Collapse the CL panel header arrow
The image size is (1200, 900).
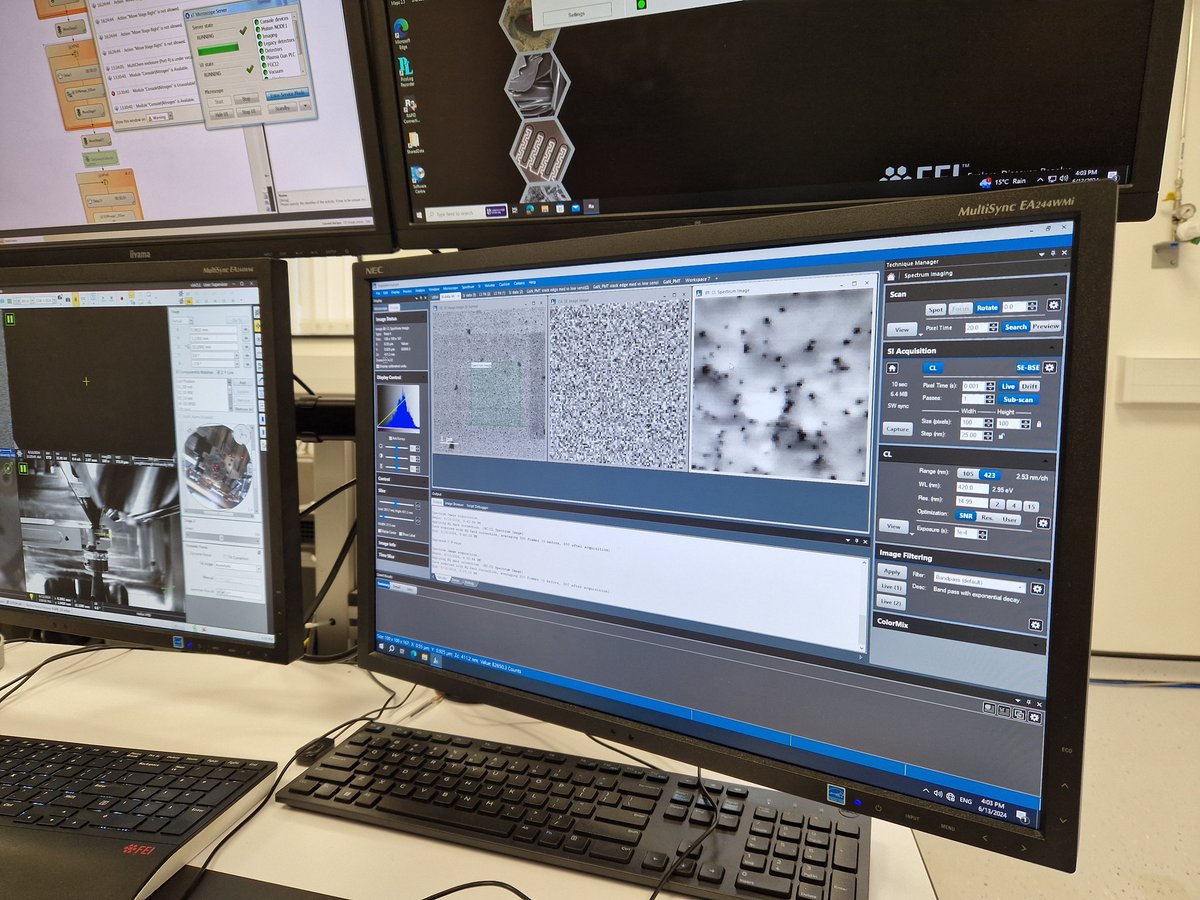1045,461
